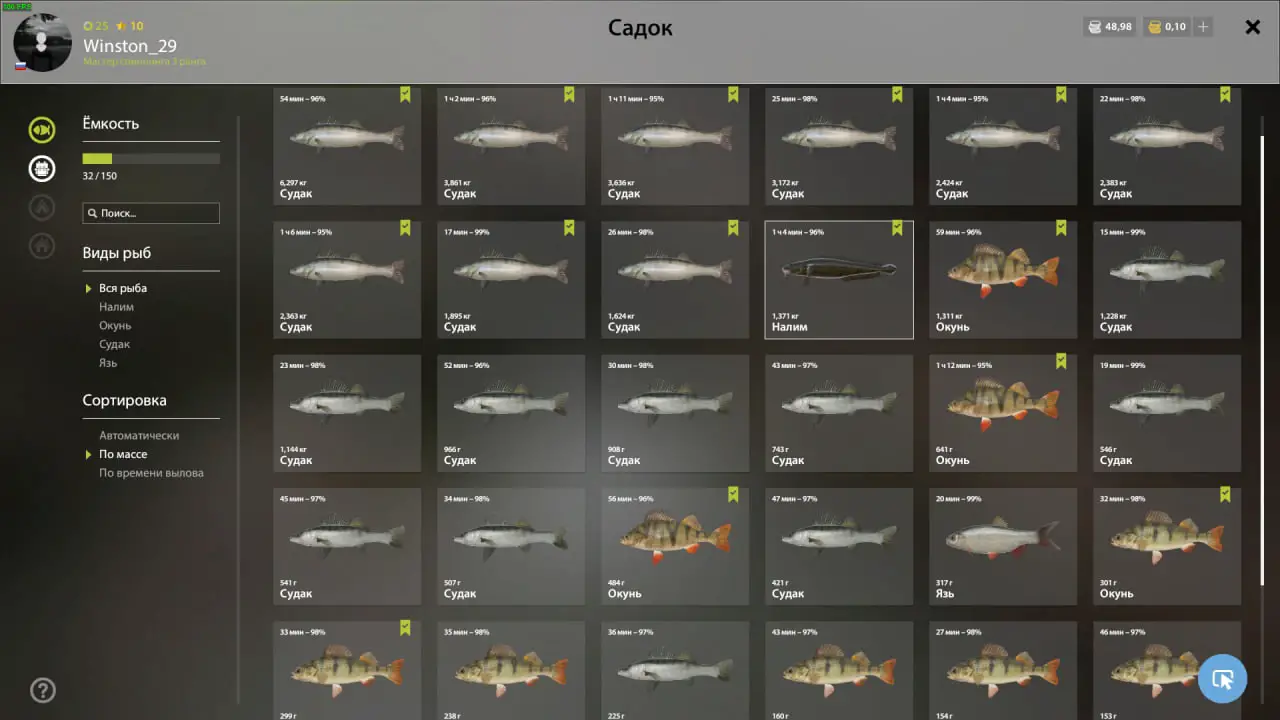Open the fish keepnet sidebar icon
Screen dimensions: 1280x720
42,129
